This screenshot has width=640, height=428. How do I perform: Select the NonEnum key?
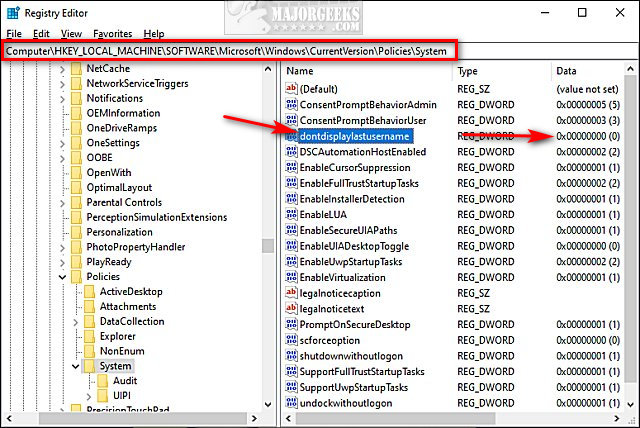122,351
